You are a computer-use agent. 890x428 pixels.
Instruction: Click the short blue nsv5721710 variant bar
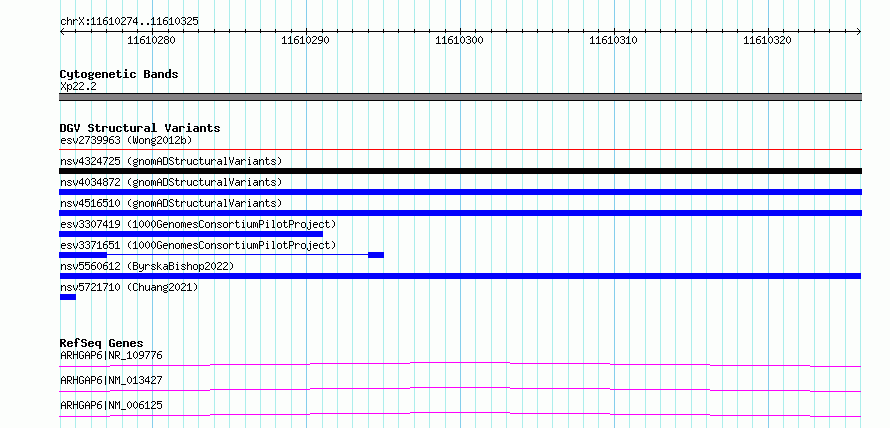[68, 297]
